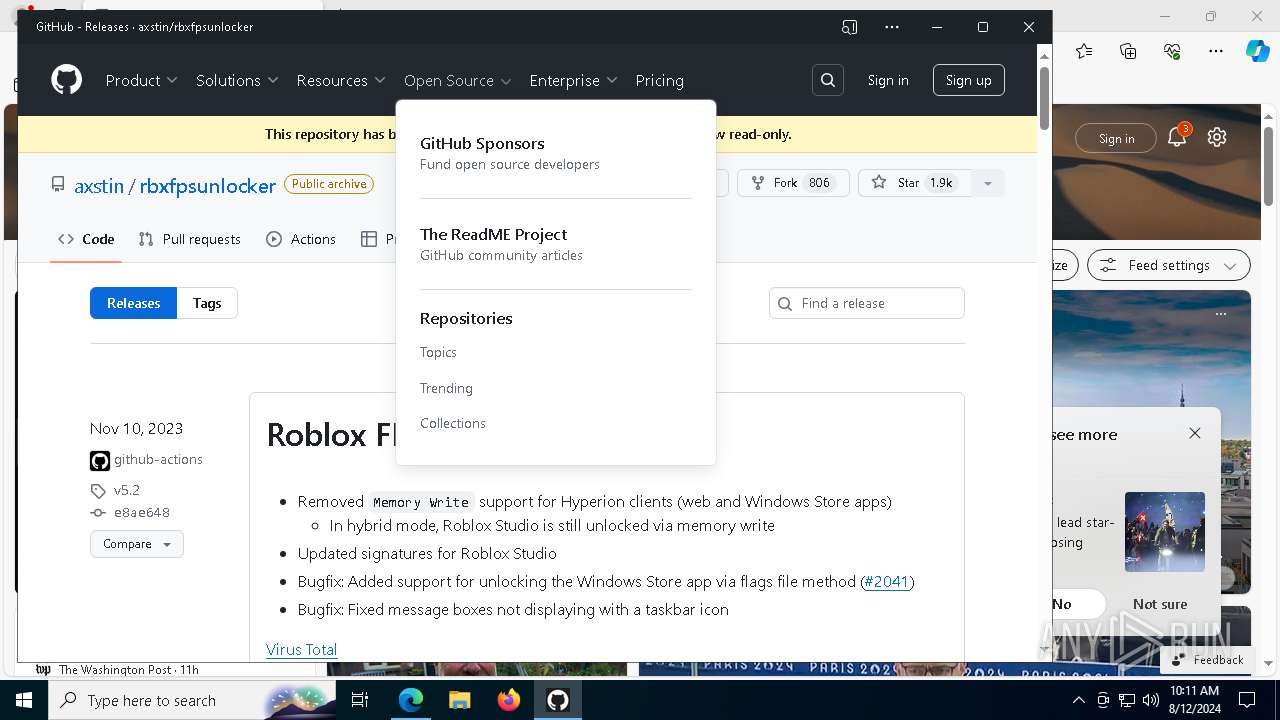Click the cast/app sidebar icon in title bar
1280x720 pixels.
[850, 27]
